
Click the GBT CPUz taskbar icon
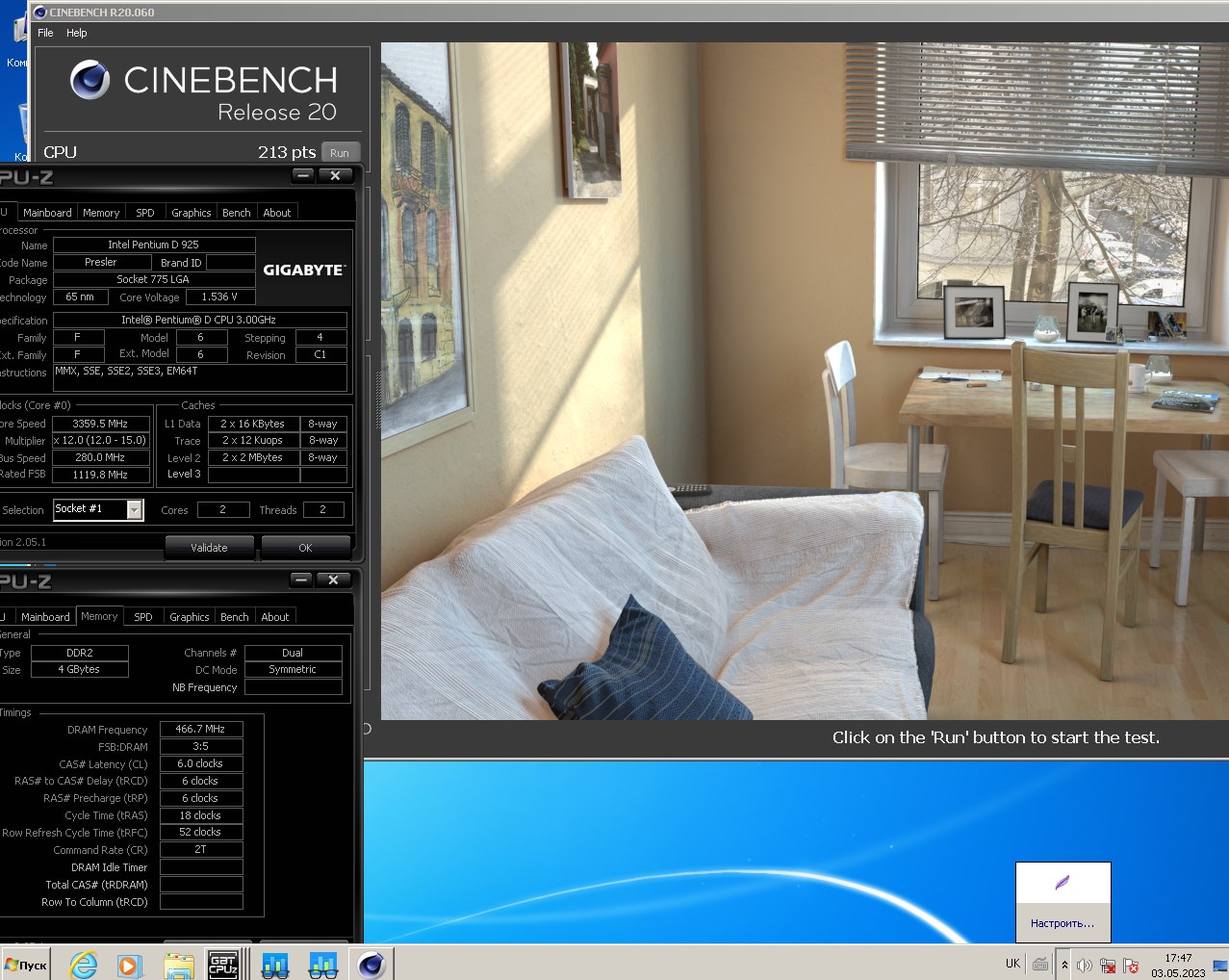click(x=223, y=965)
